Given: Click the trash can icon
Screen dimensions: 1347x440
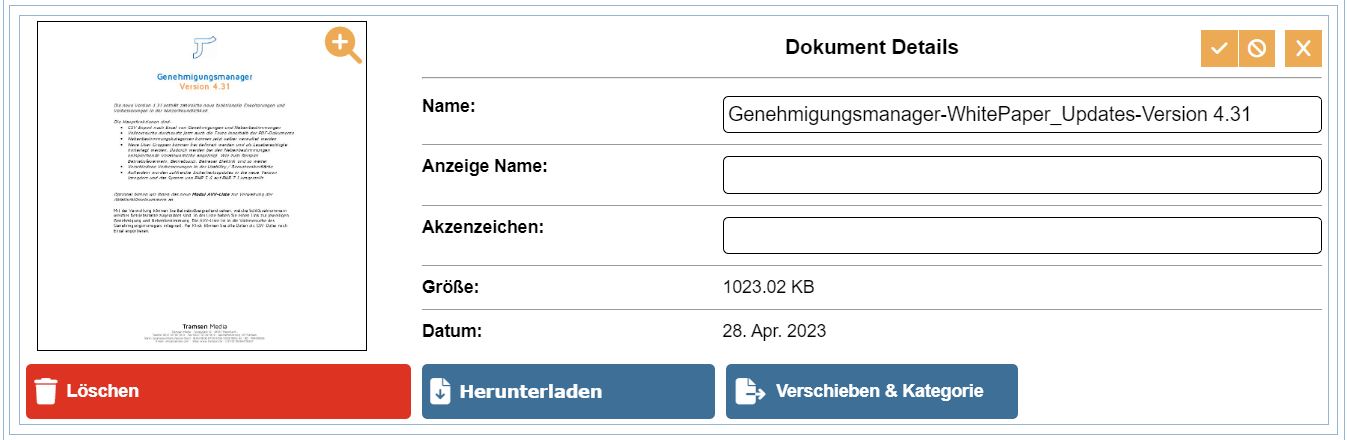Looking at the screenshot, I should pyautogui.click(x=45, y=391).
